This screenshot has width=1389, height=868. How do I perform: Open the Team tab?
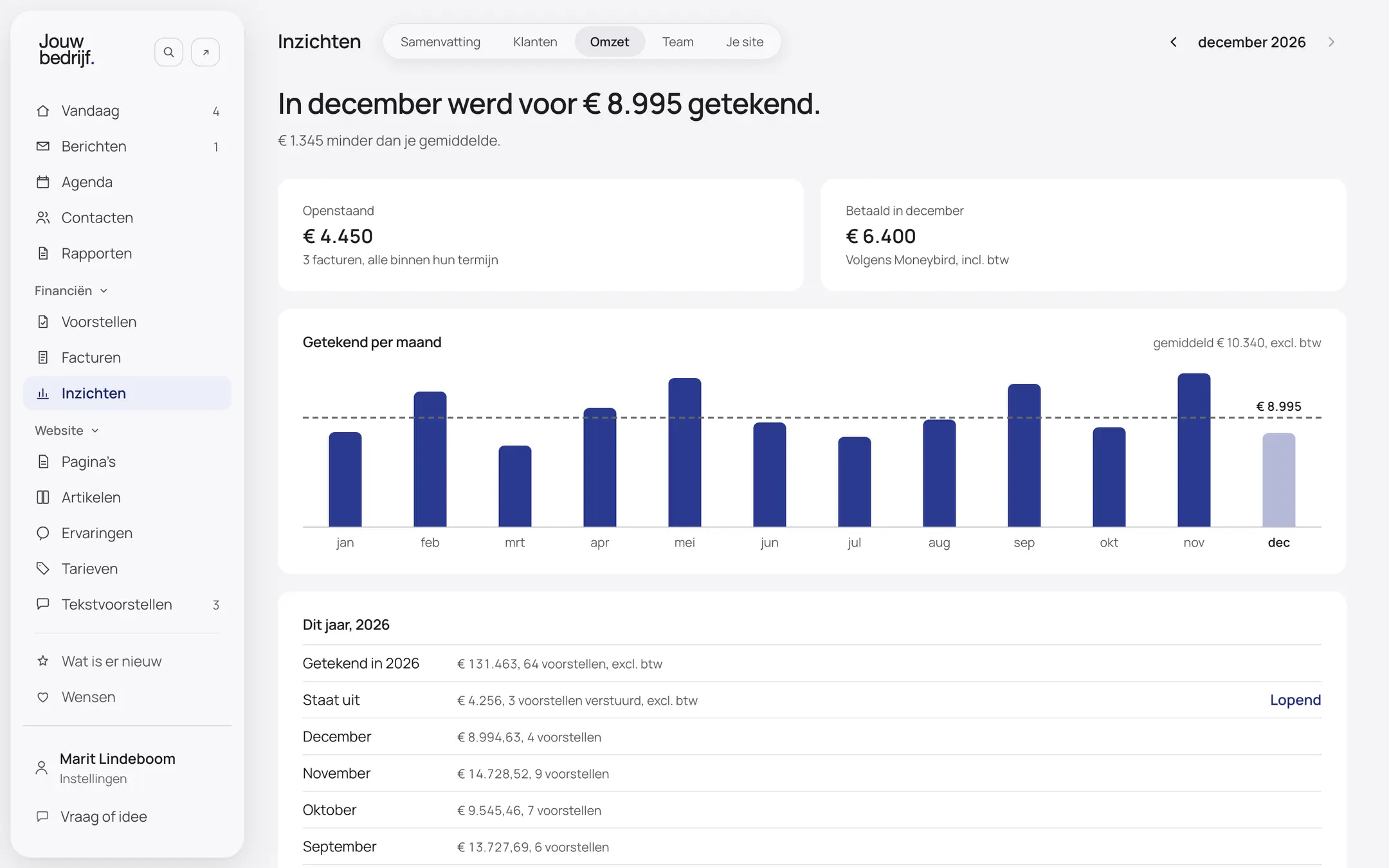pyautogui.click(x=678, y=42)
